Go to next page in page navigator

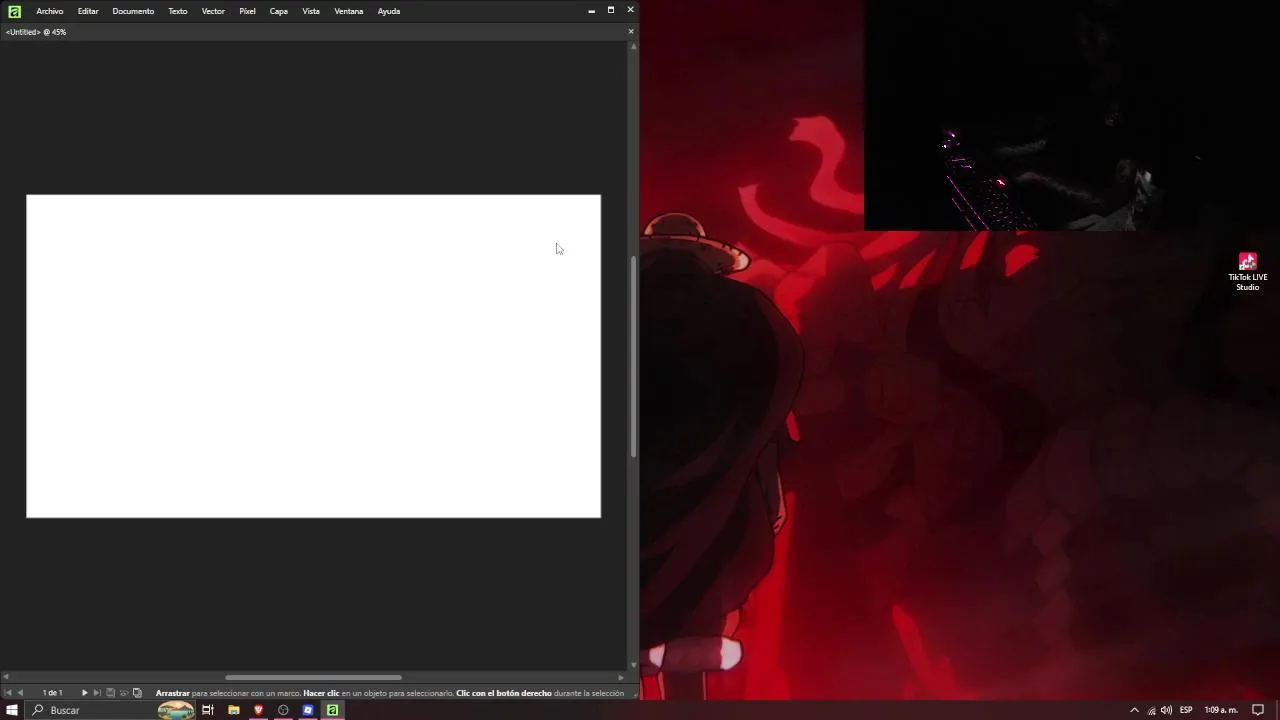tap(84, 693)
